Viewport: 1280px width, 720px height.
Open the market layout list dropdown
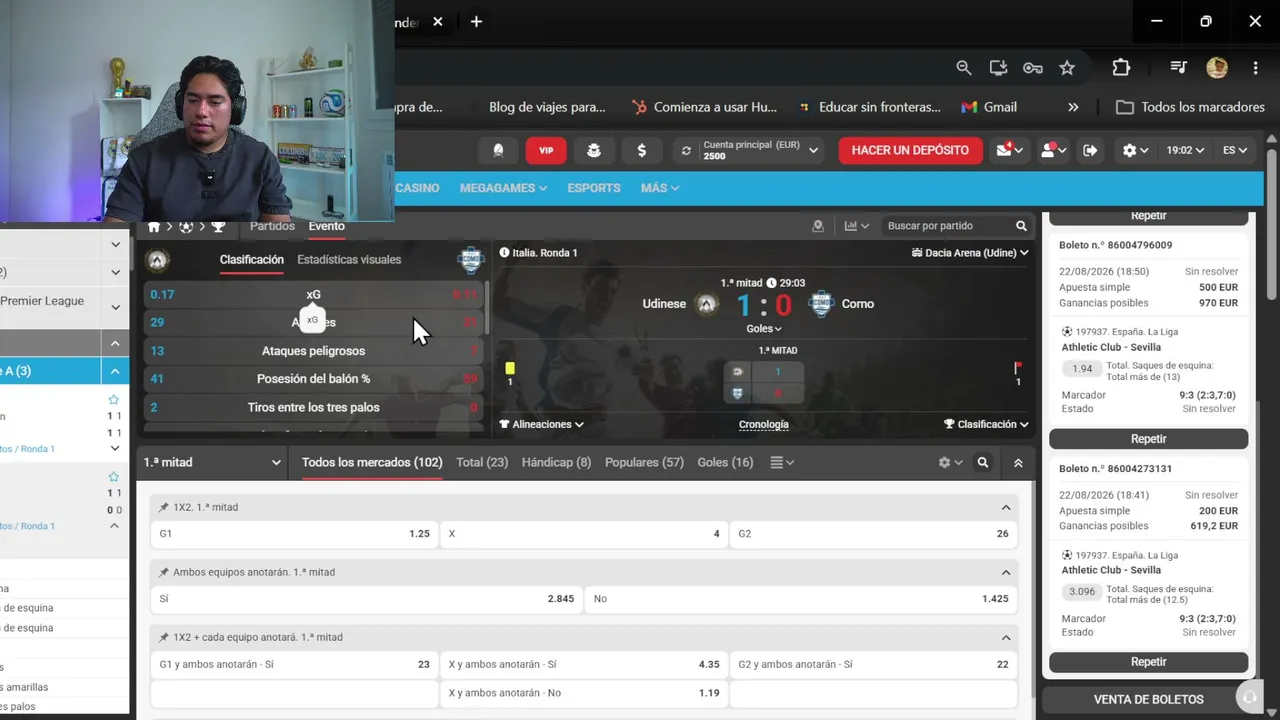pyautogui.click(x=782, y=463)
